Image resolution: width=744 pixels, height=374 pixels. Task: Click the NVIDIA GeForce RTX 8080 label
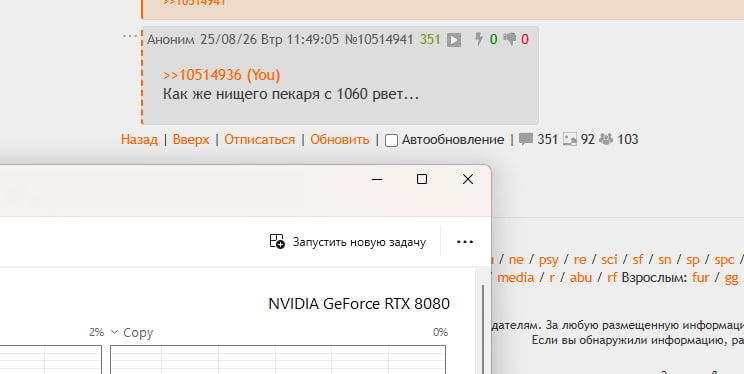click(x=359, y=304)
